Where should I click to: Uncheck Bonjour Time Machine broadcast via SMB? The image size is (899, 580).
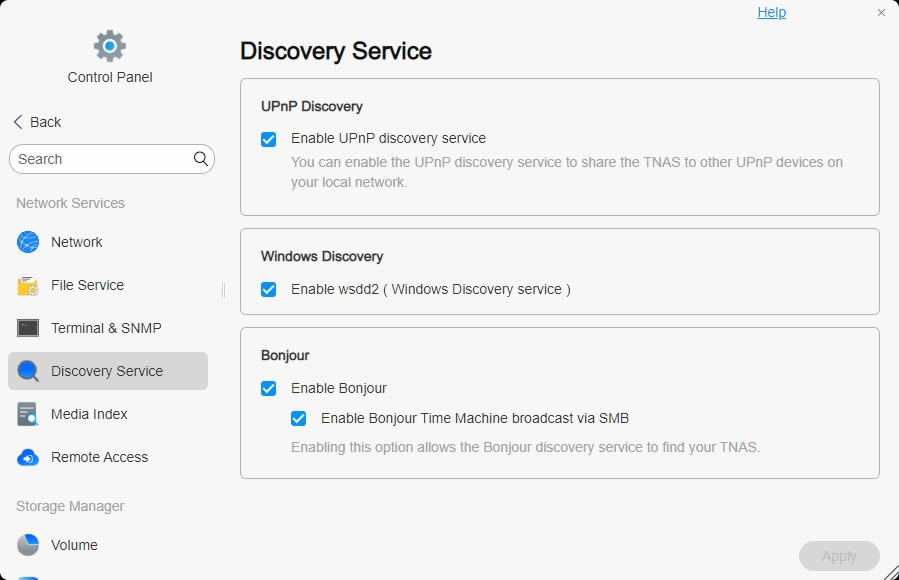298,418
